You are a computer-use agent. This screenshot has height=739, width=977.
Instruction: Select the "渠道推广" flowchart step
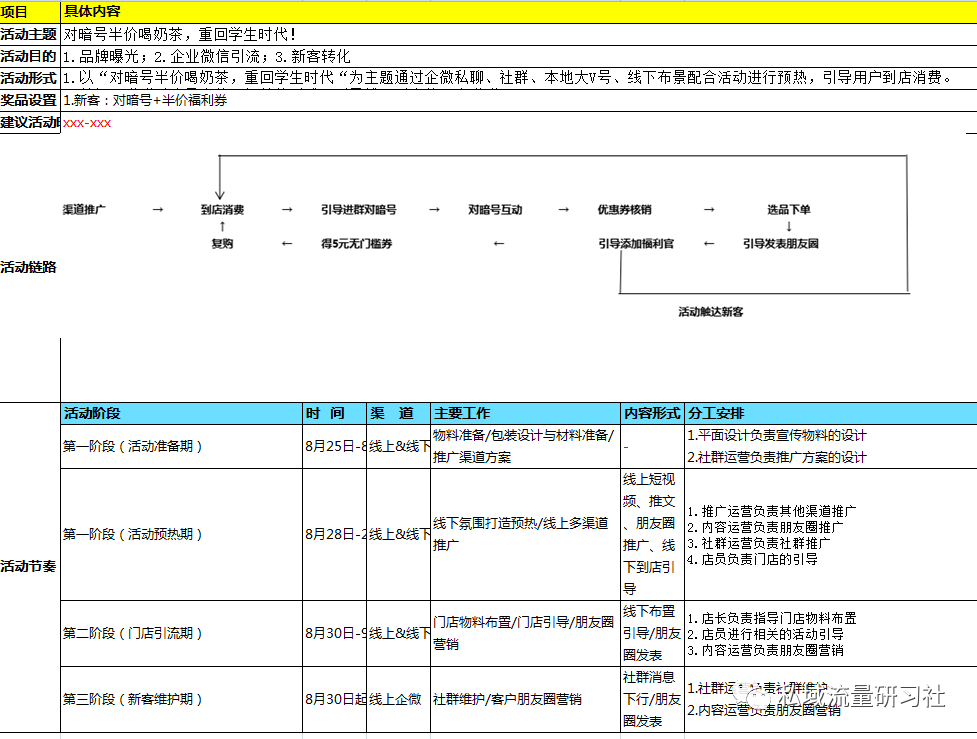84,210
